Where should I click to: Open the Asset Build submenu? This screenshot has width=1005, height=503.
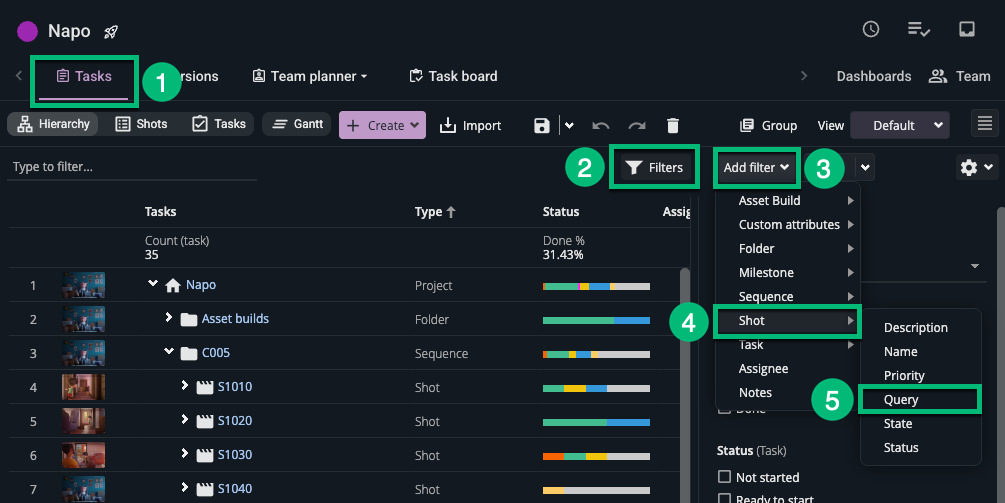788,201
